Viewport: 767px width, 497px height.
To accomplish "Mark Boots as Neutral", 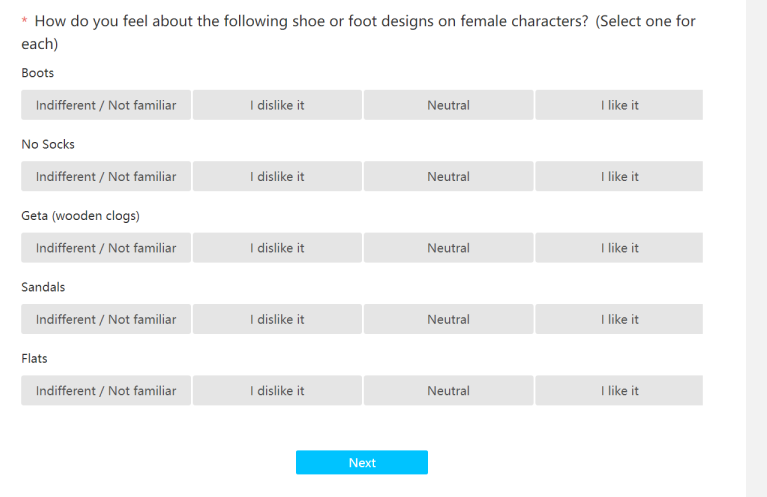I will pyautogui.click(x=449, y=105).
